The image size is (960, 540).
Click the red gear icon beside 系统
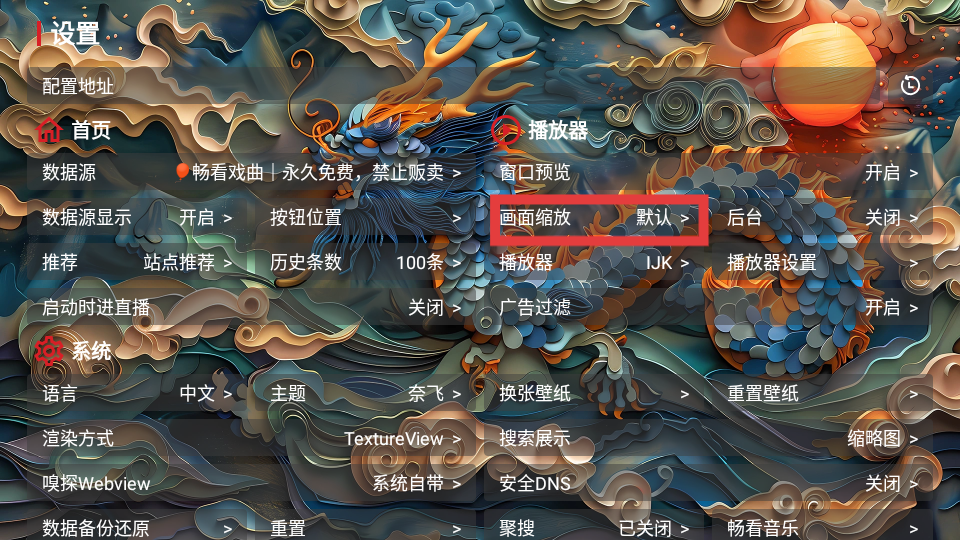tap(49, 351)
